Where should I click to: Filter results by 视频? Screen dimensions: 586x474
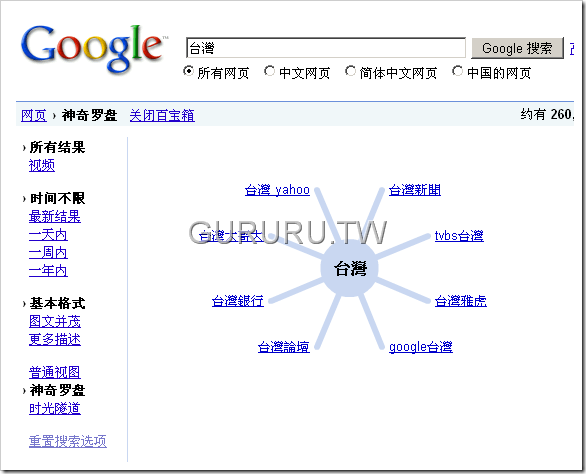pyautogui.click(x=42, y=165)
